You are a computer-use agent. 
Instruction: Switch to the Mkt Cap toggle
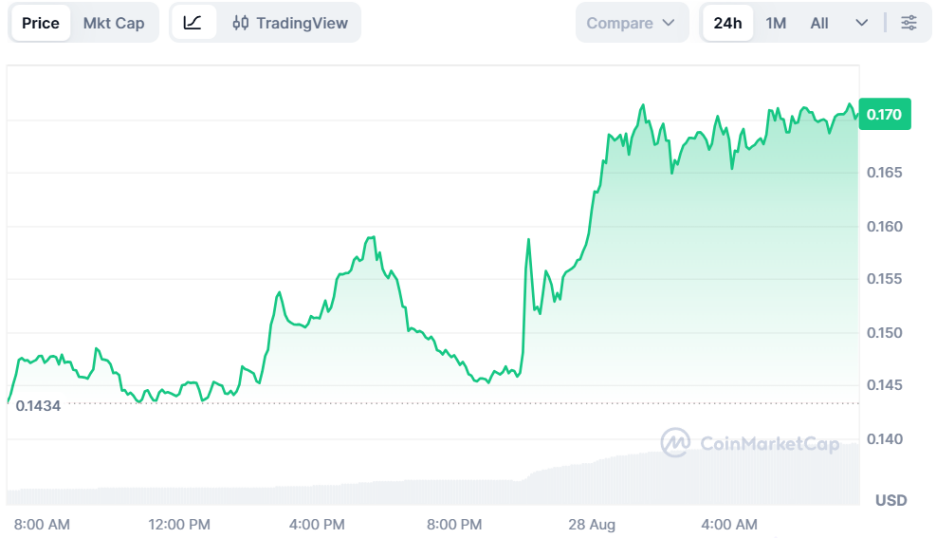(113, 23)
